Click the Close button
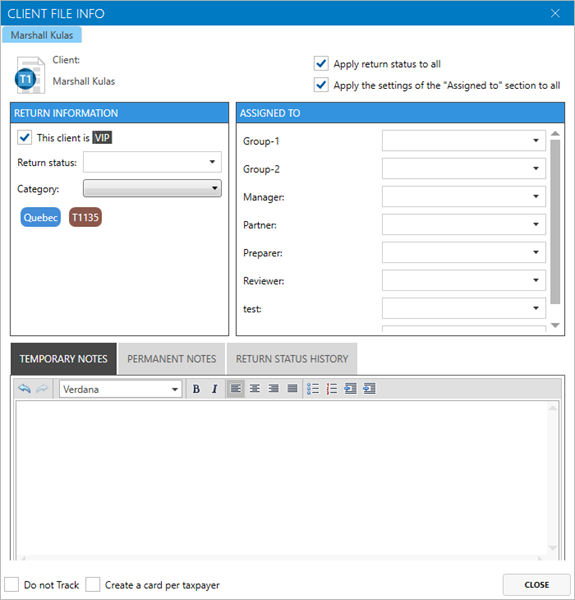Image resolution: width=575 pixels, height=600 pixels. pos(536,585)
